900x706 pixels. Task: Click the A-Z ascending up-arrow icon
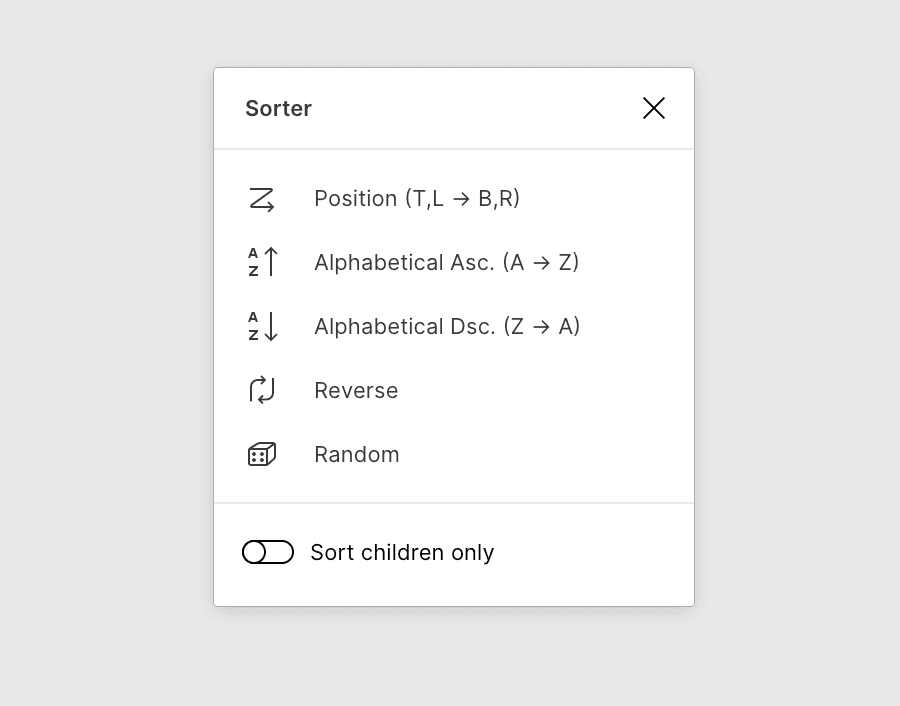click(262, 262)
